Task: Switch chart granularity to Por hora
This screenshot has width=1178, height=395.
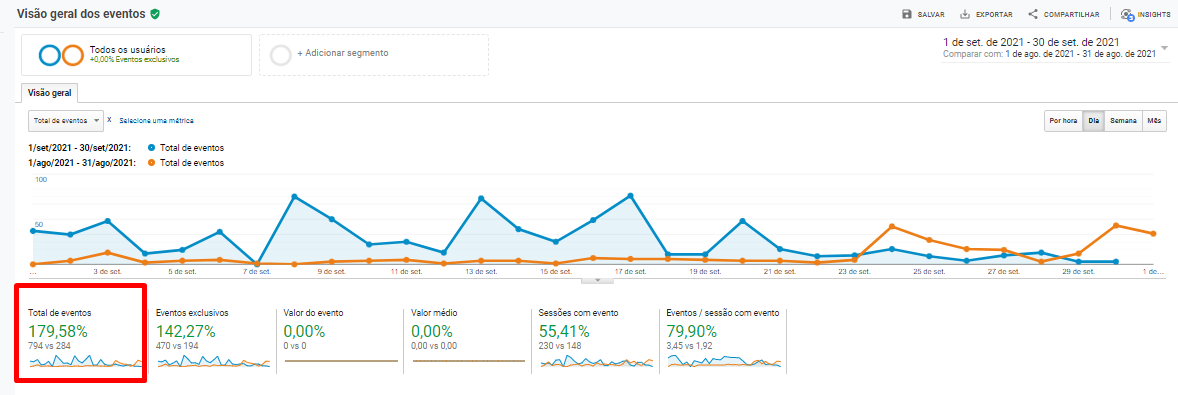Action: (1063, 121)
